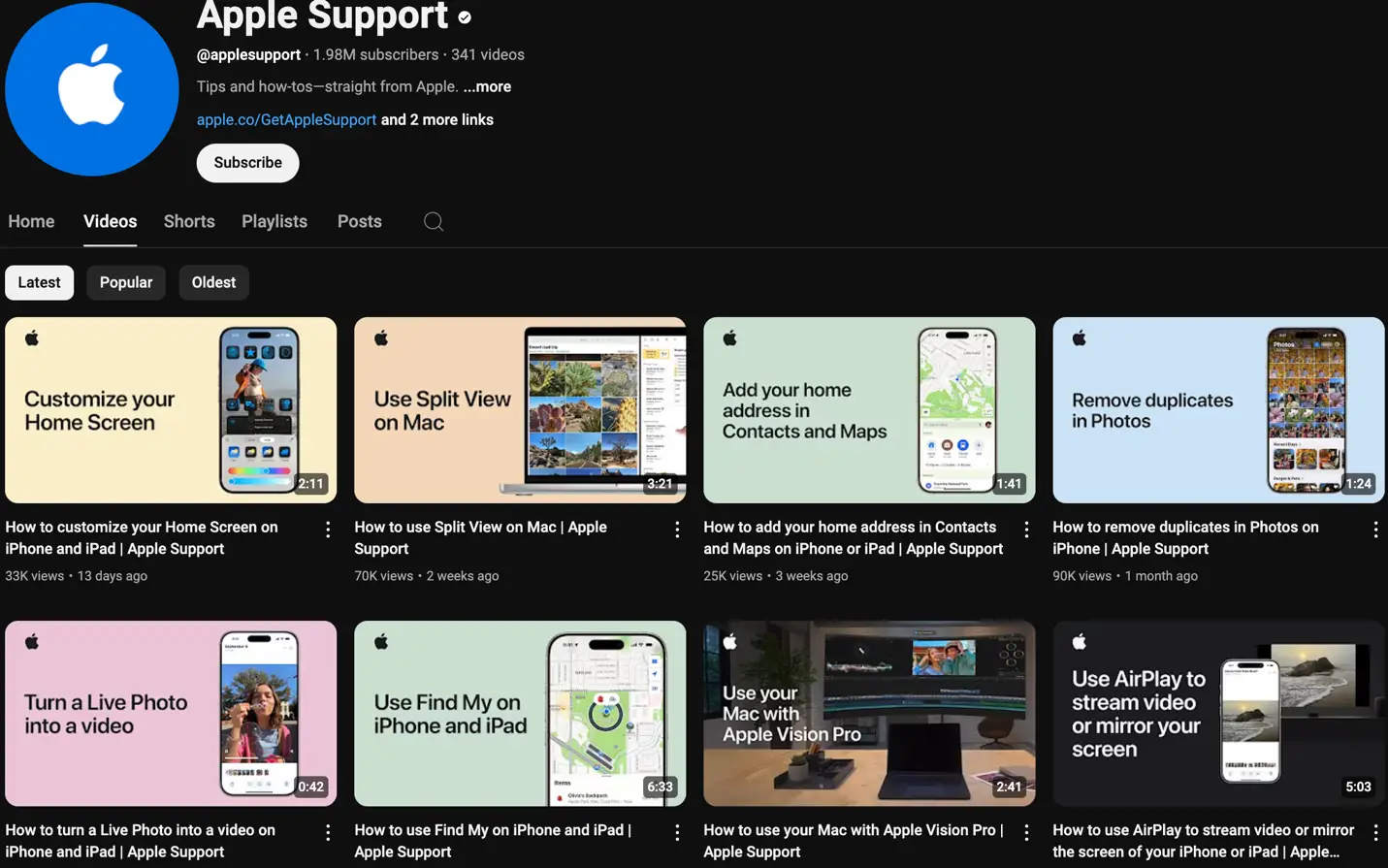Open 'How to add your home address' title

tap(853, 538)
